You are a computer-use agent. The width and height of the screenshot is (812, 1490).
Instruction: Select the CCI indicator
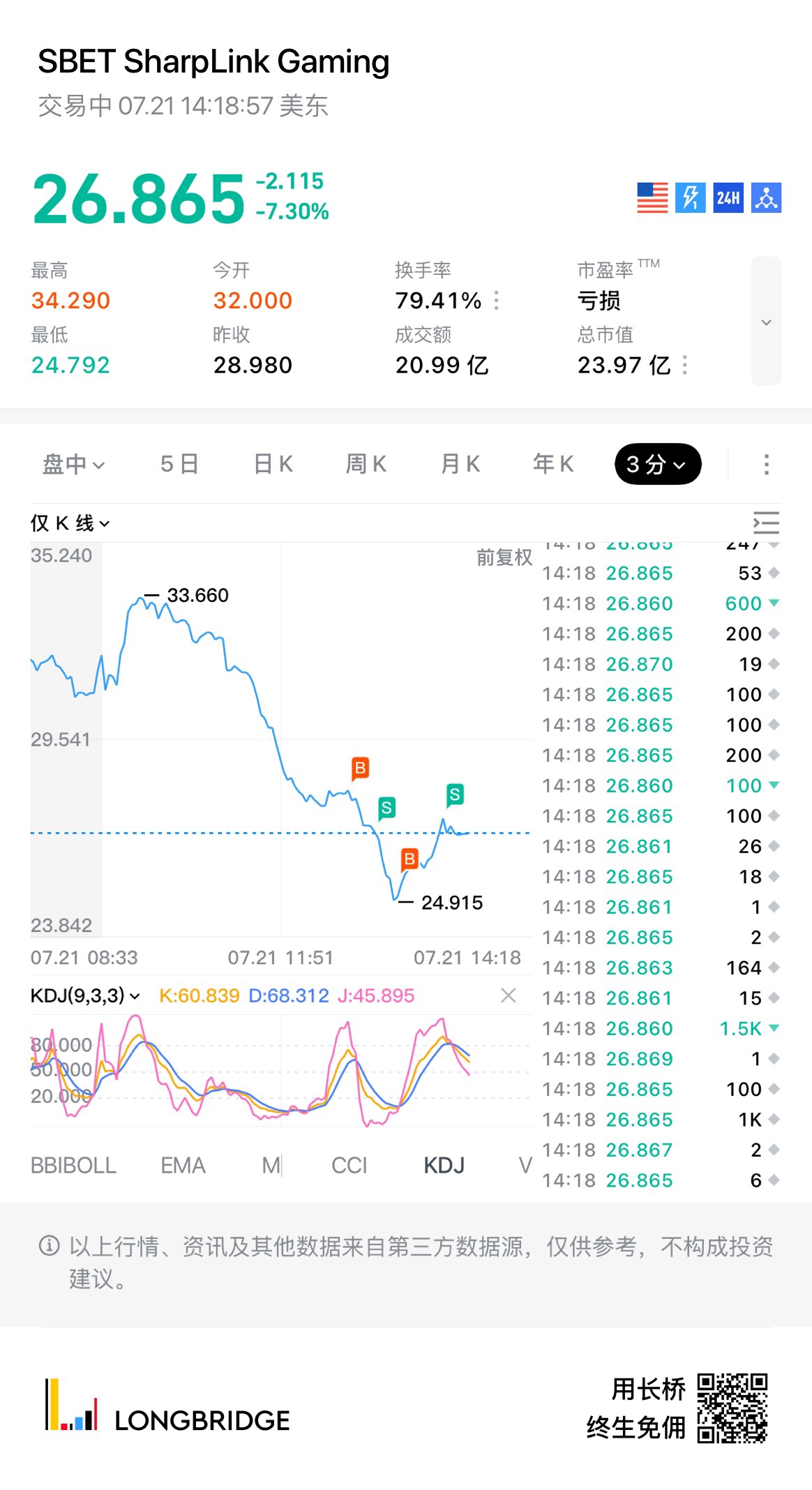pos(349,1166)
